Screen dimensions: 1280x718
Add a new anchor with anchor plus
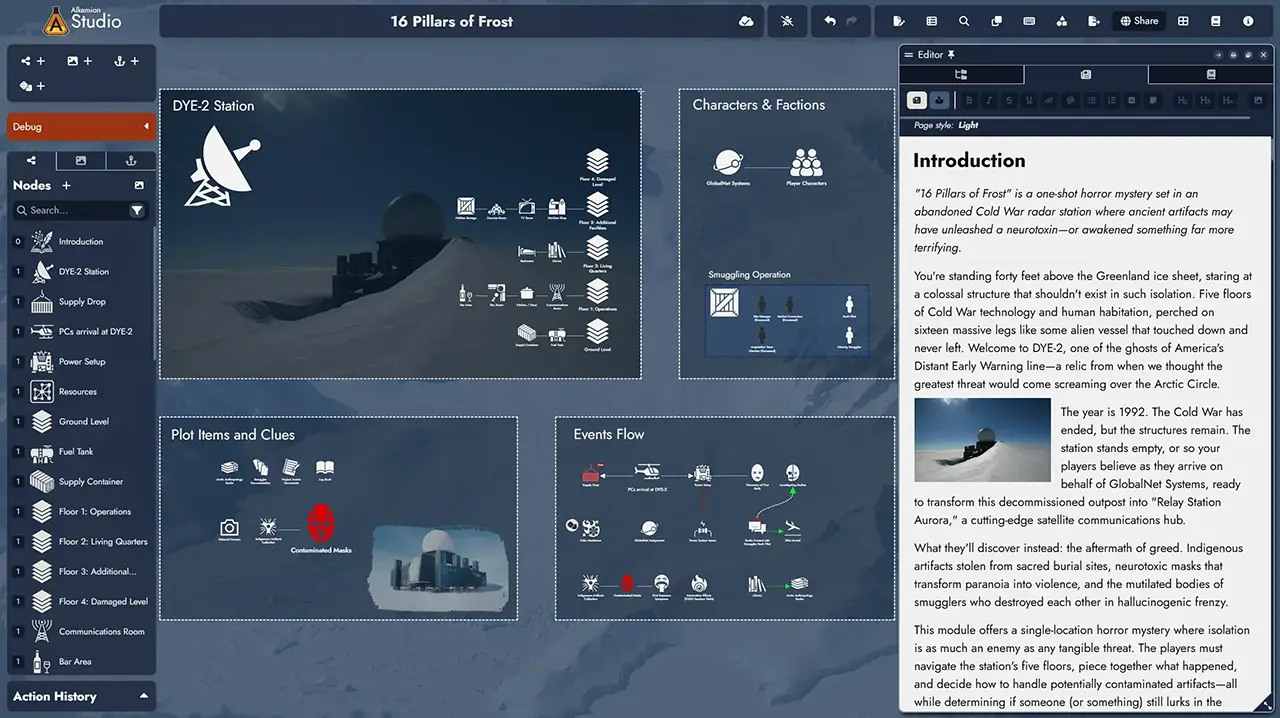[126, 61]
